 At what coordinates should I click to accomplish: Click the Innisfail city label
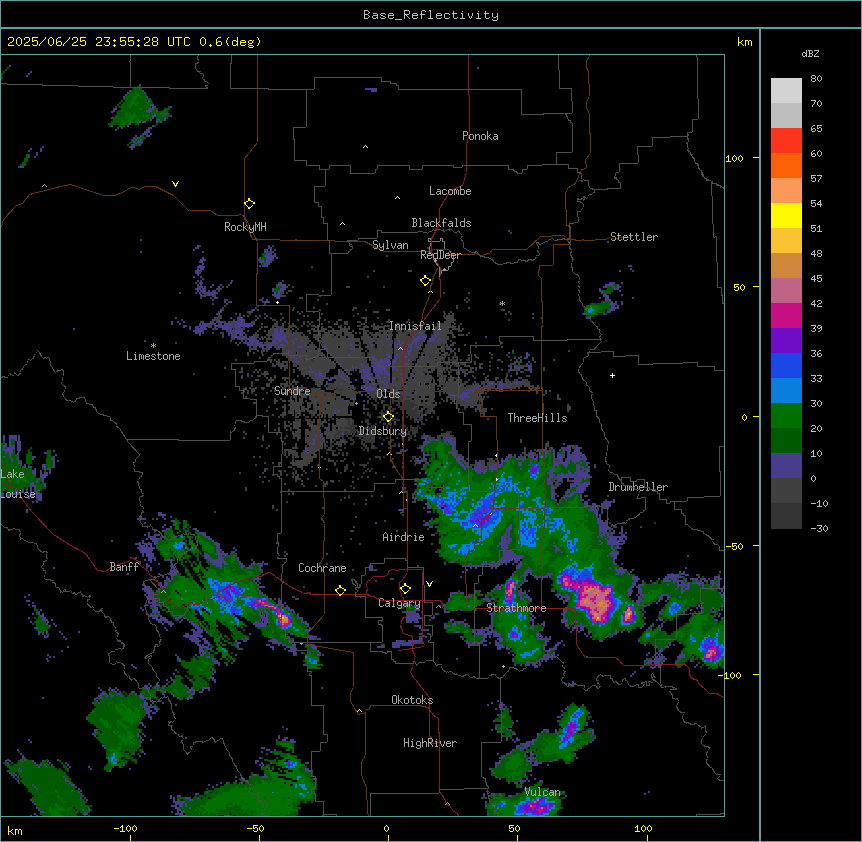416,326
